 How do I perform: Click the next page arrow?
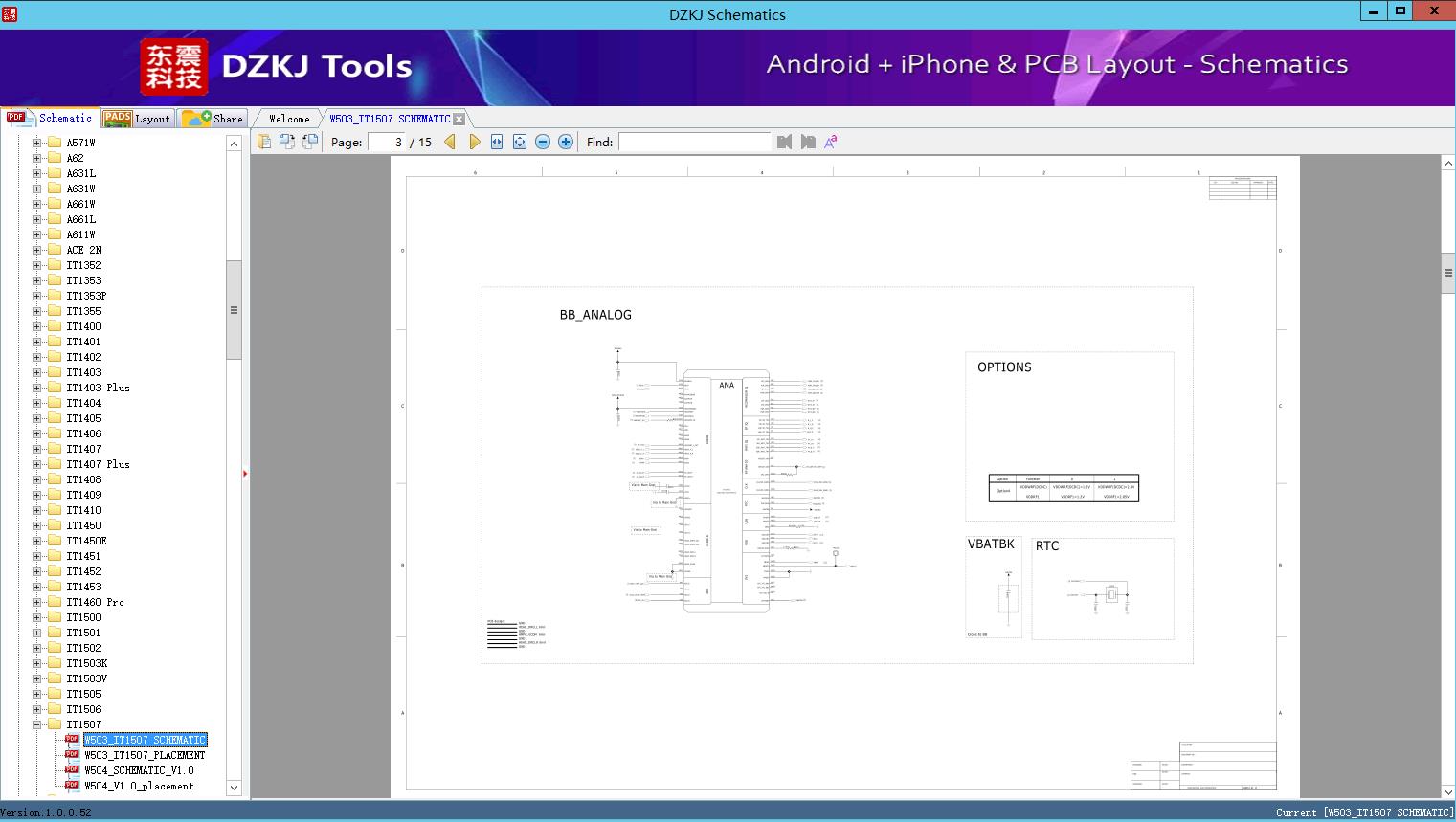pos(474,142)
